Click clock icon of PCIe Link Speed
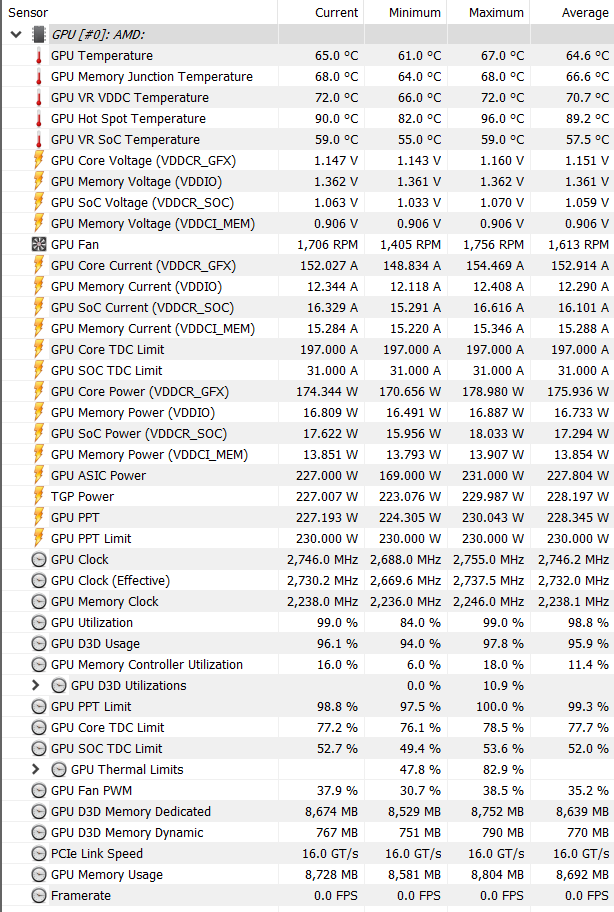This screenshot has width=614, height=912. coord(38,853)
